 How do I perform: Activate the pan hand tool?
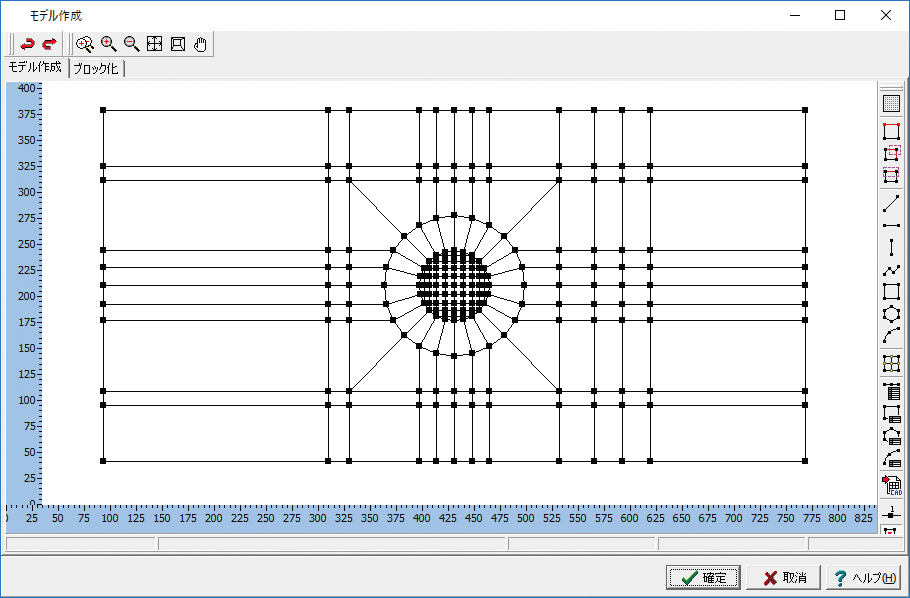200,44
